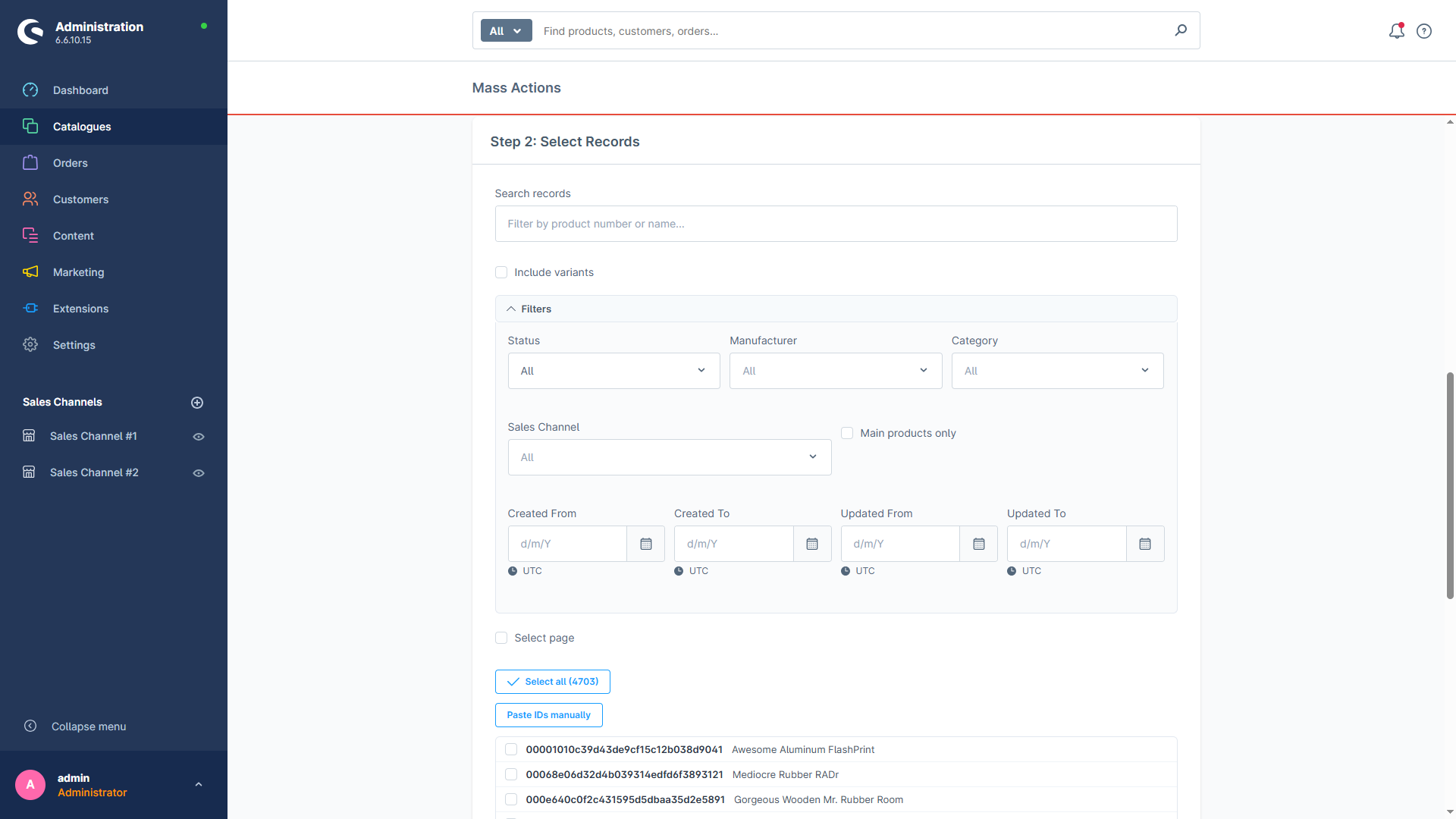
Task: Open the notifications bell icon
Action: pos(1396,31)
